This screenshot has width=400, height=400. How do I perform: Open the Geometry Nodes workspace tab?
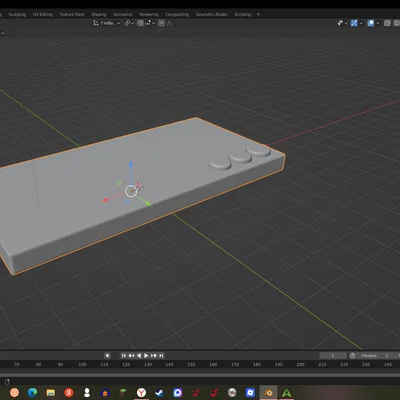click(211, 14)
